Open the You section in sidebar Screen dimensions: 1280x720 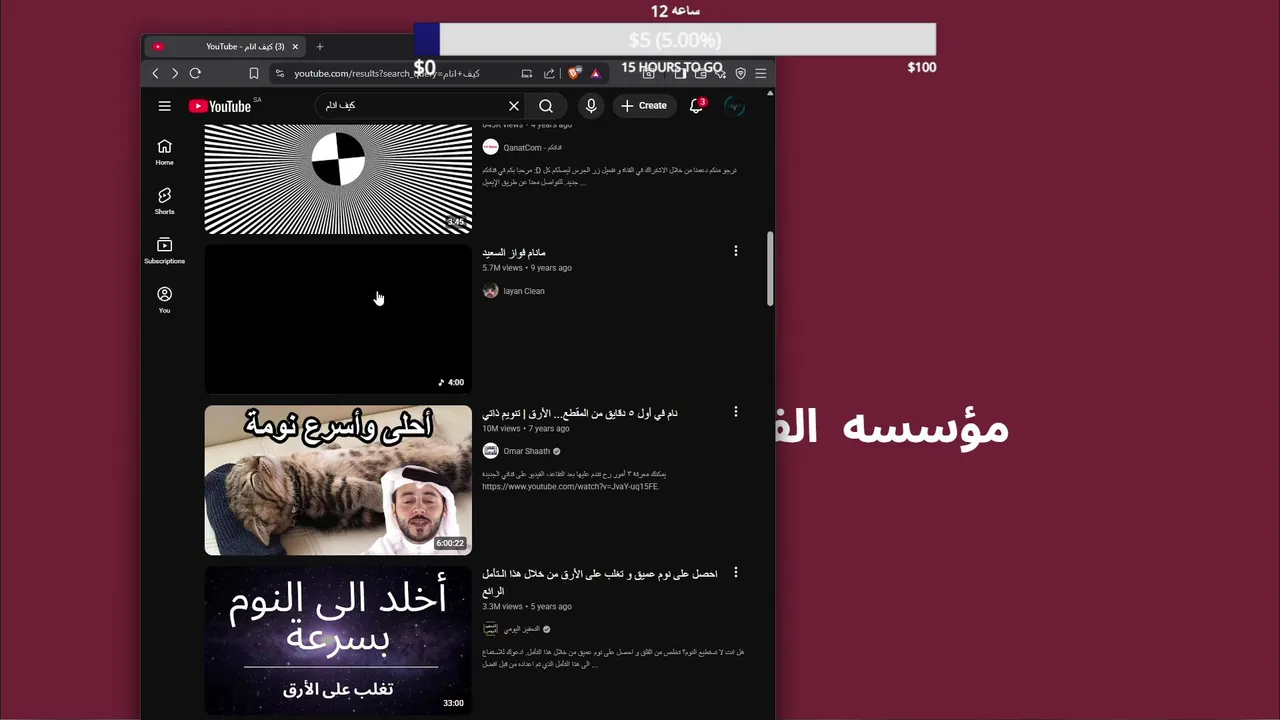click(164, 300)
